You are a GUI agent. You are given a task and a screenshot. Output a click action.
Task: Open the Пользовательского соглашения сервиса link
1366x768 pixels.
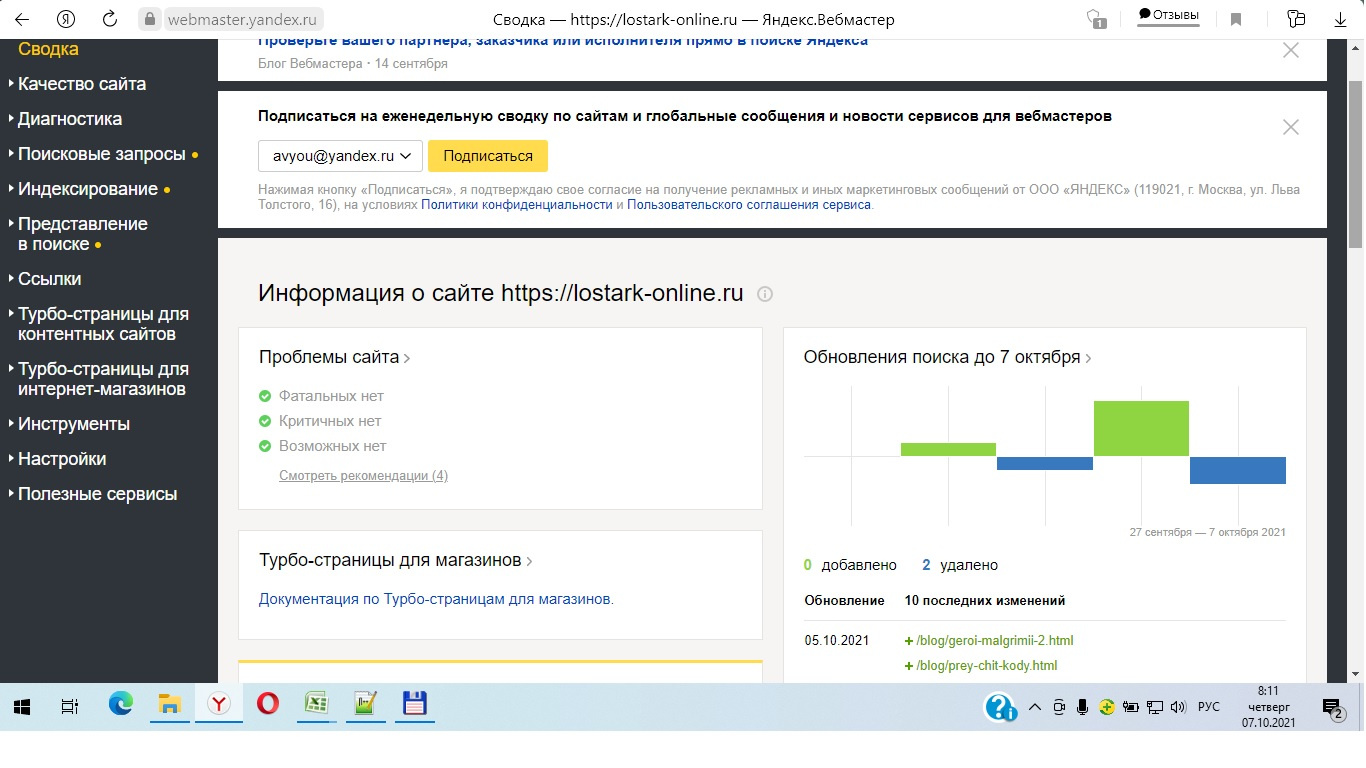point(749,205)
